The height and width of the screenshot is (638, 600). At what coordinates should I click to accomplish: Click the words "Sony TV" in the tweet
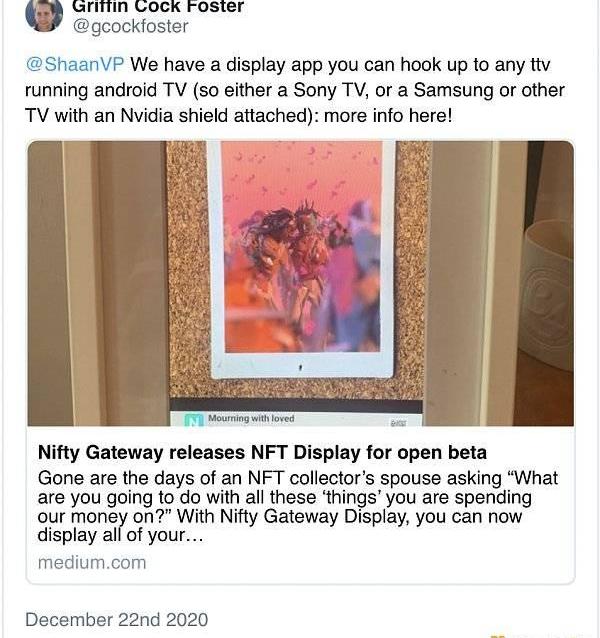click(391, 91)
